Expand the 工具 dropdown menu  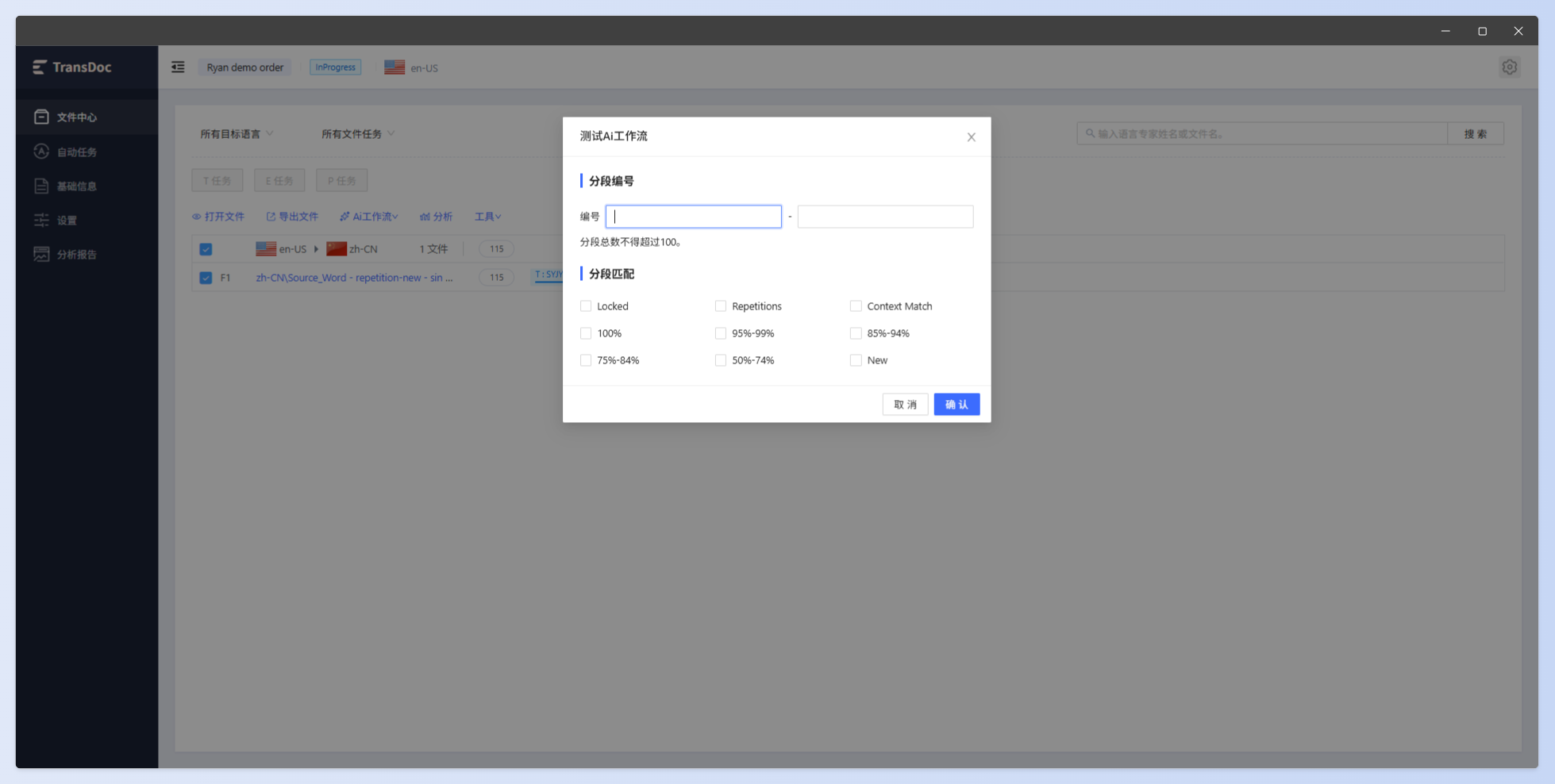pyautogui.click(x=487, y=217)
